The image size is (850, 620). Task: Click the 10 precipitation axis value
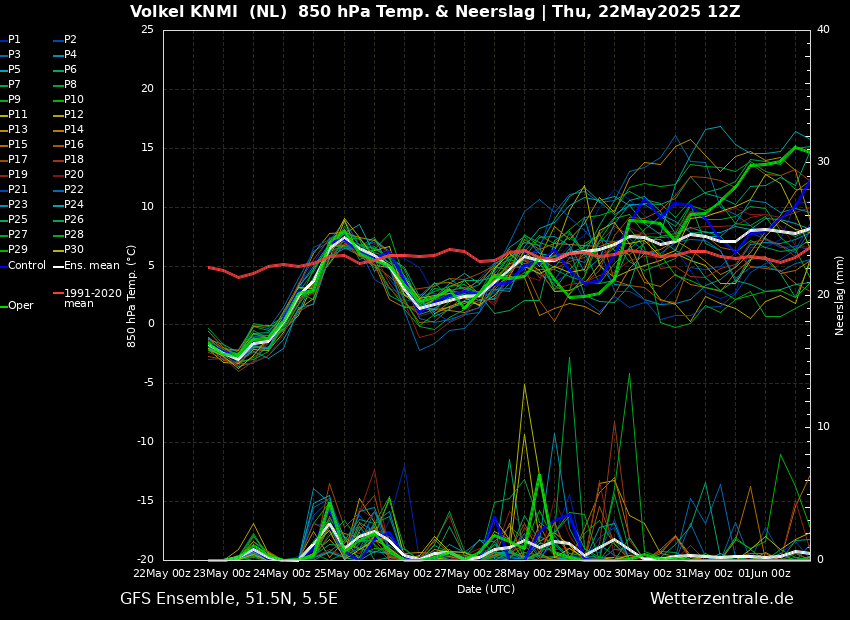click(x=823, y=427)
